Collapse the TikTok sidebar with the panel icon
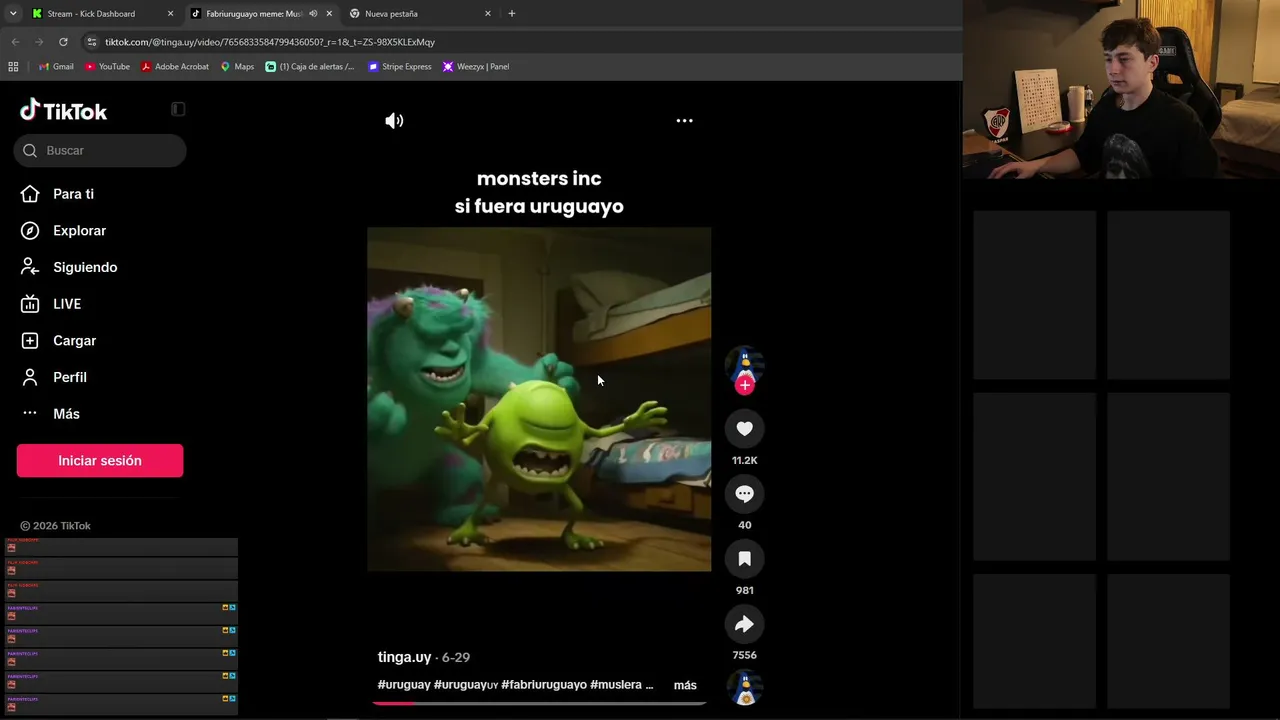The image size is (1280, 720). (178, 109)
